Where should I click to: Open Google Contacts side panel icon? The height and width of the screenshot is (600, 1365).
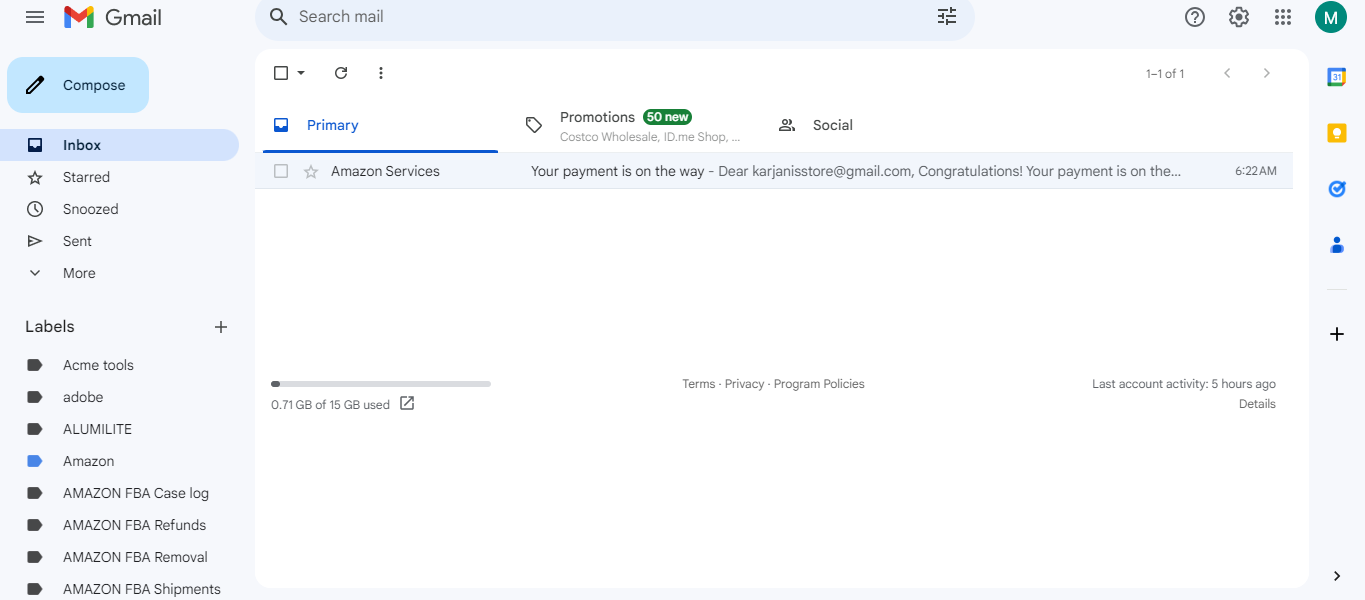(x=1336, y=245)
